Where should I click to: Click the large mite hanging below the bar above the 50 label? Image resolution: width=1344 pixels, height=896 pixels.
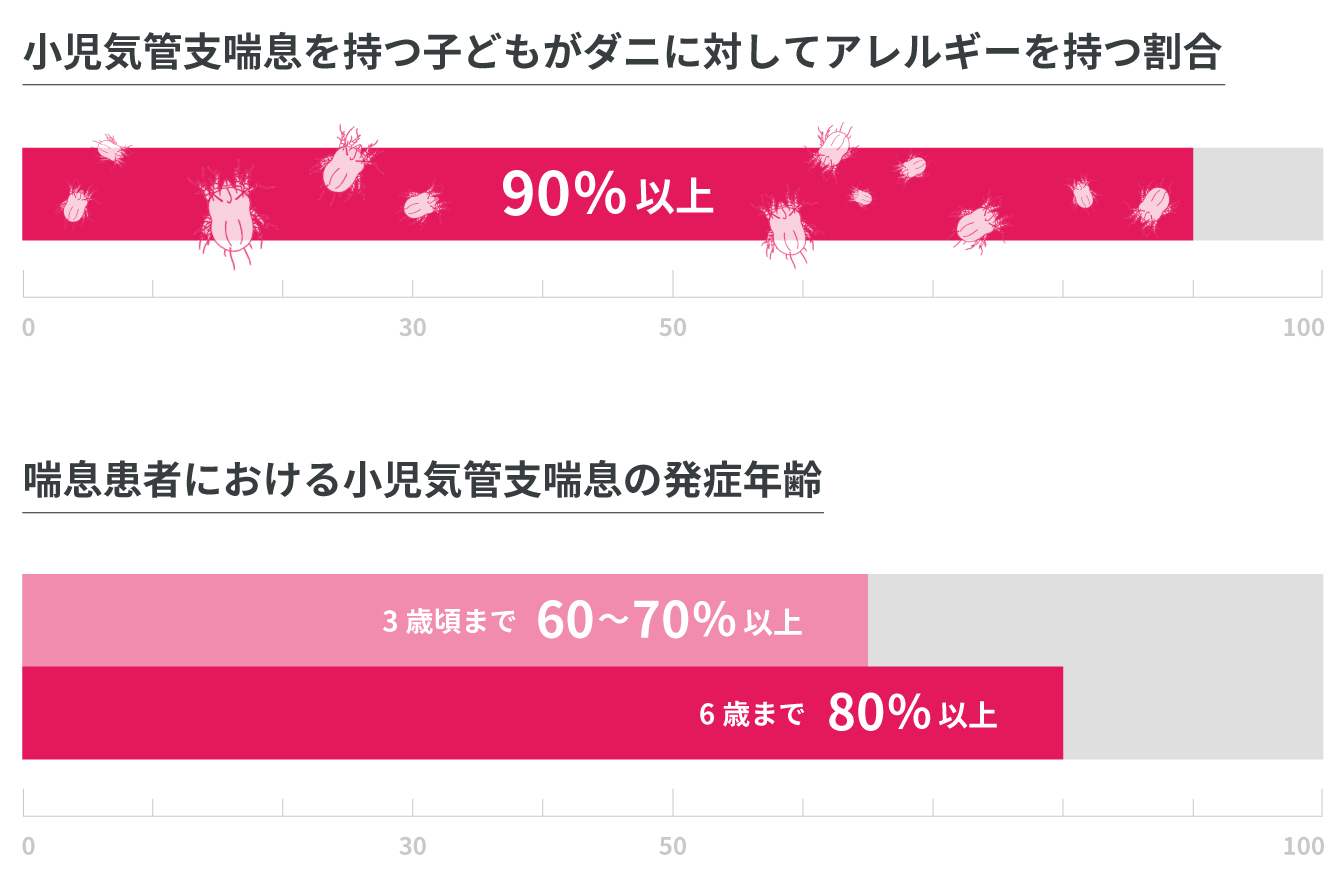(x=790, y=229)
